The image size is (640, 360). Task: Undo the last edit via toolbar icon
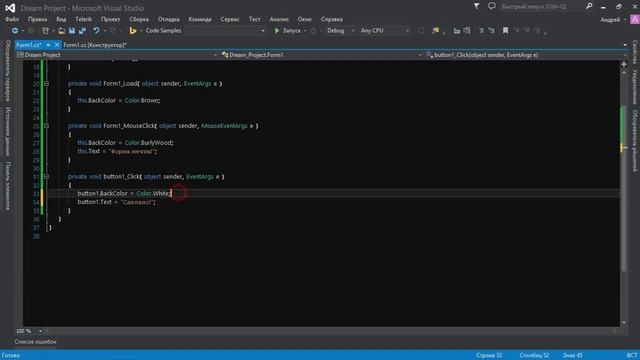96,31
